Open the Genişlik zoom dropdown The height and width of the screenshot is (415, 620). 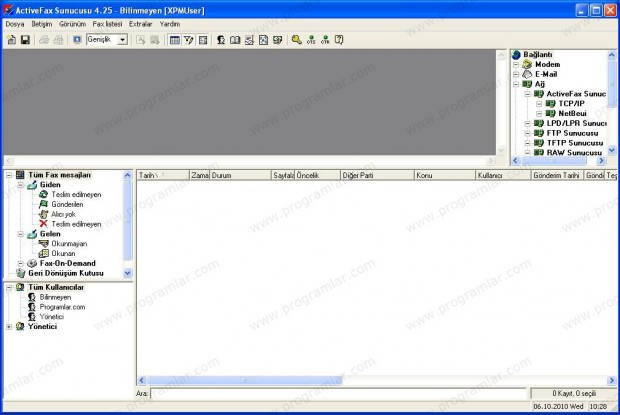point(123,40)
